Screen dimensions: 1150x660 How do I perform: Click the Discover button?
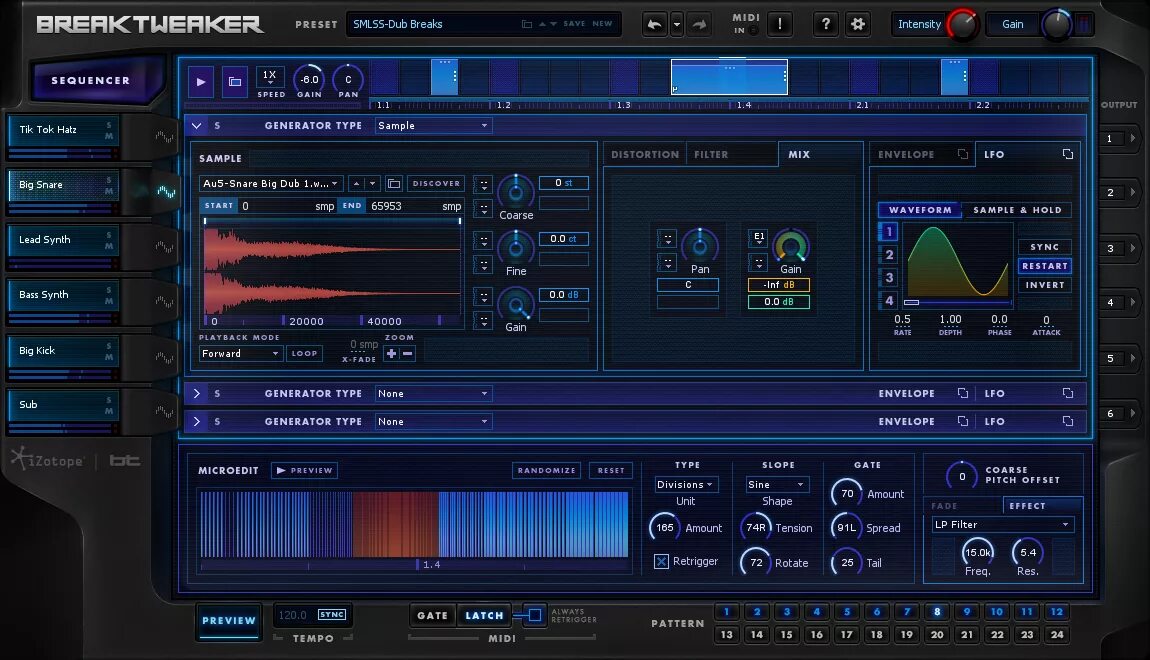(436, 183)
